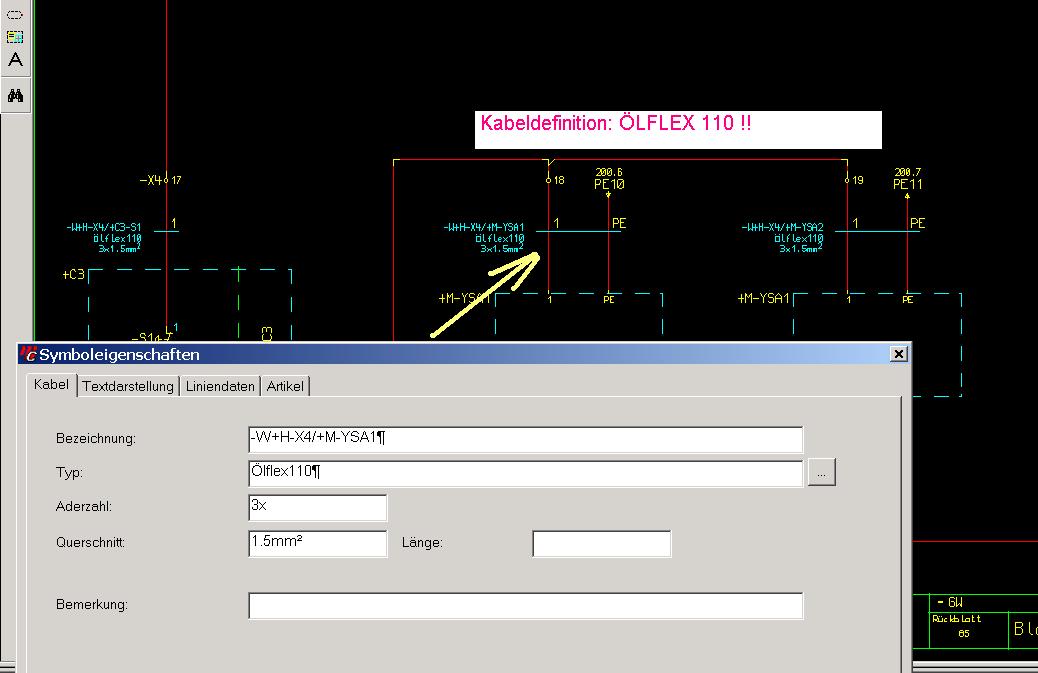This screenshot has width=1038, height=673.
Task: Click the PE10 label in the schematic
Action: click(x=609, y=184)
